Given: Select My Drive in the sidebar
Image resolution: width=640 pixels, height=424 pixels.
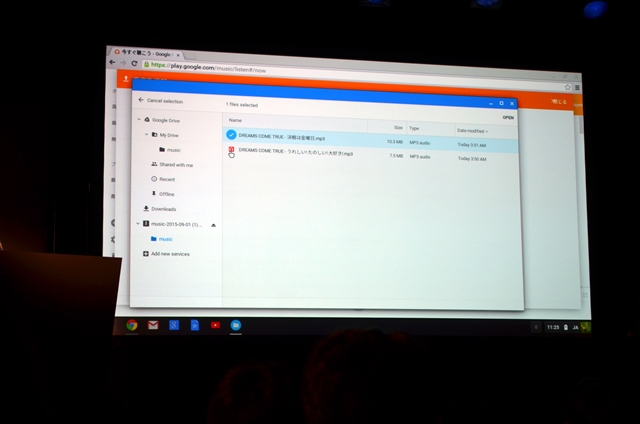Looking at the screenshot, I should click(169, 135).
